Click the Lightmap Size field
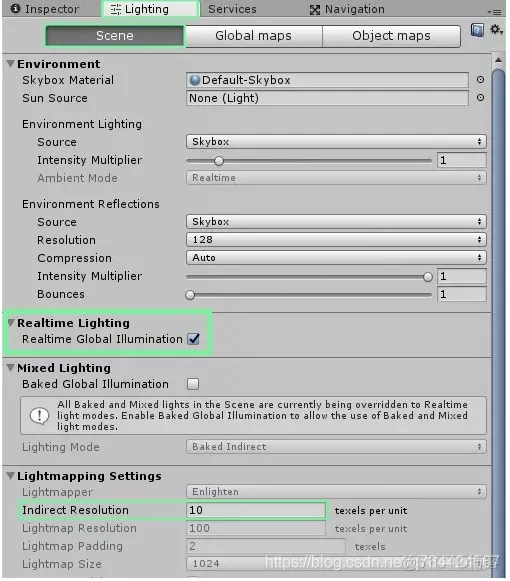 pos(336,564)
